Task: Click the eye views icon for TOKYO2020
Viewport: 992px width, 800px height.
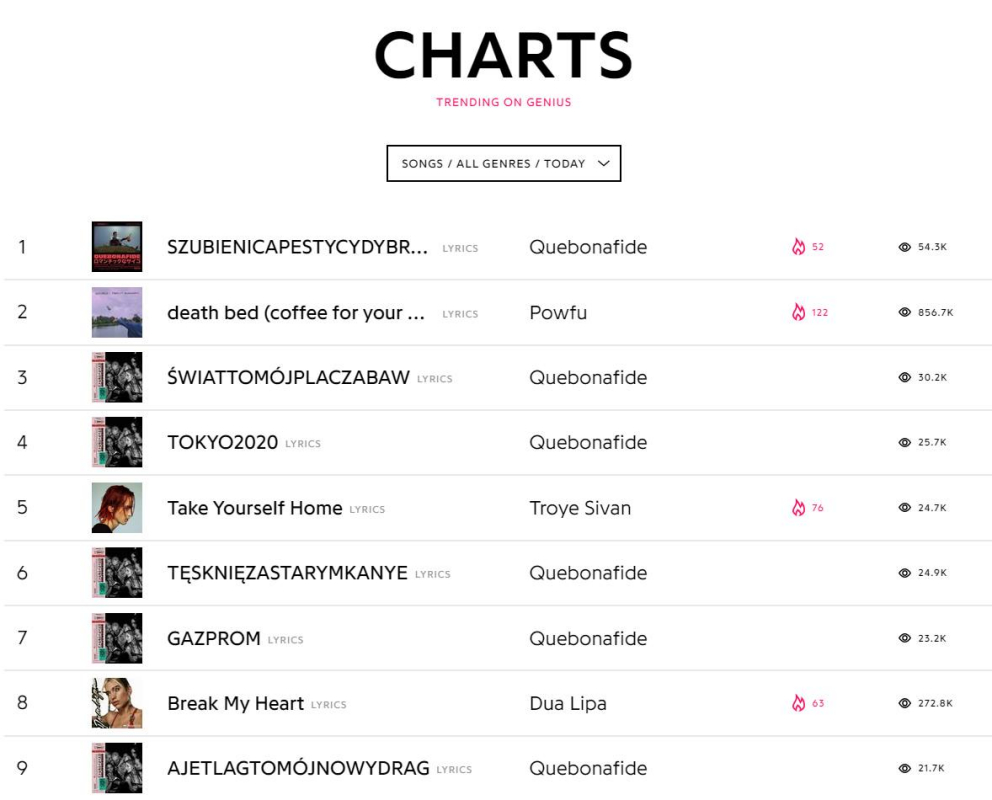Action: [x=905, y=443]
